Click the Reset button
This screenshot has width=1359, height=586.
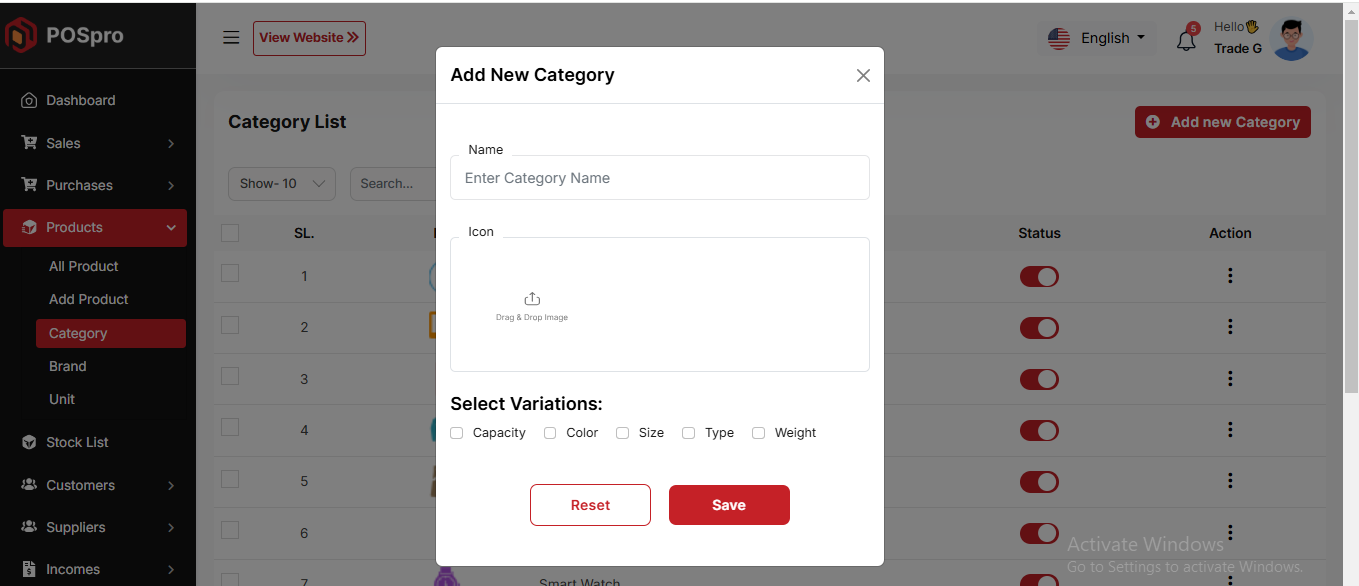coord(590,505)
